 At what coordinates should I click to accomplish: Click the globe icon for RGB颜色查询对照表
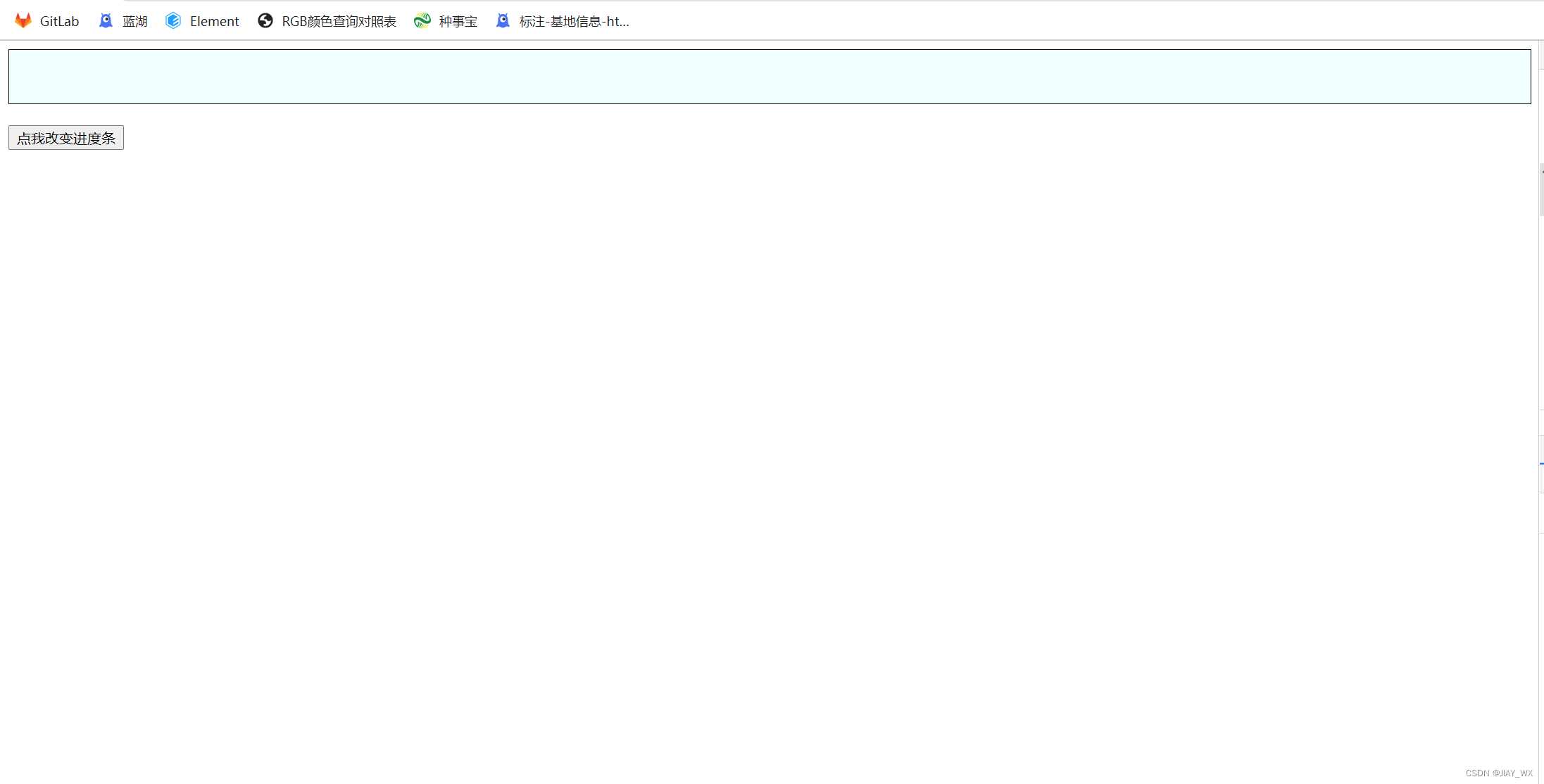point(265,21)
